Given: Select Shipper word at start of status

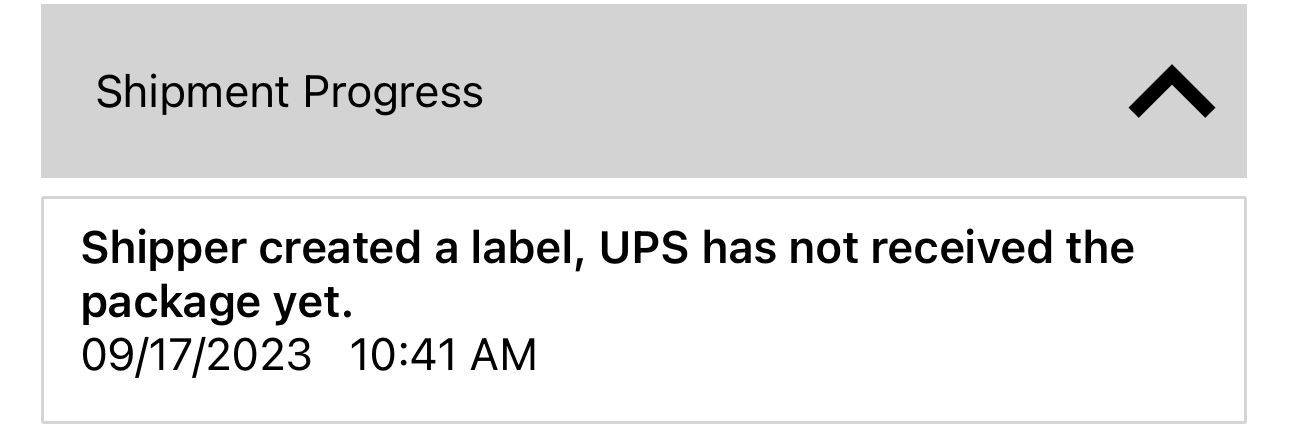Looking at the screenshot, I should coord(163,250).
